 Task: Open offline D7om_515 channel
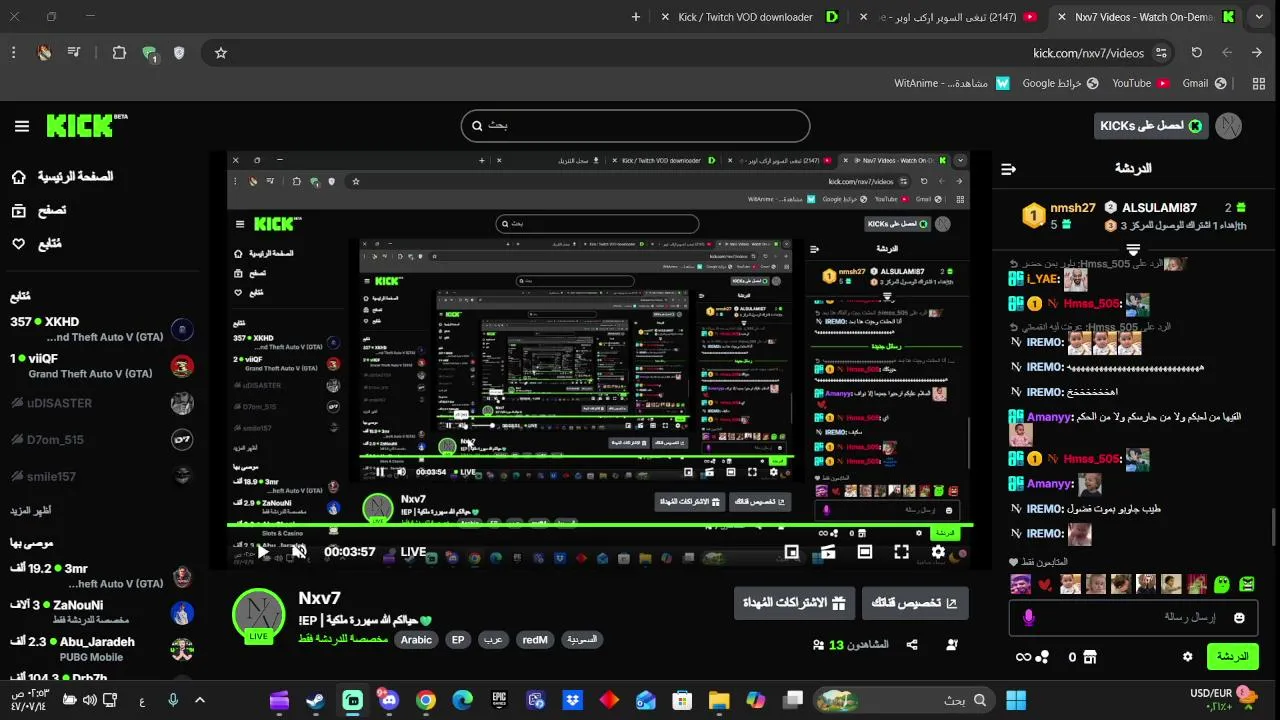pyautogui.click(x=100, y=440)
